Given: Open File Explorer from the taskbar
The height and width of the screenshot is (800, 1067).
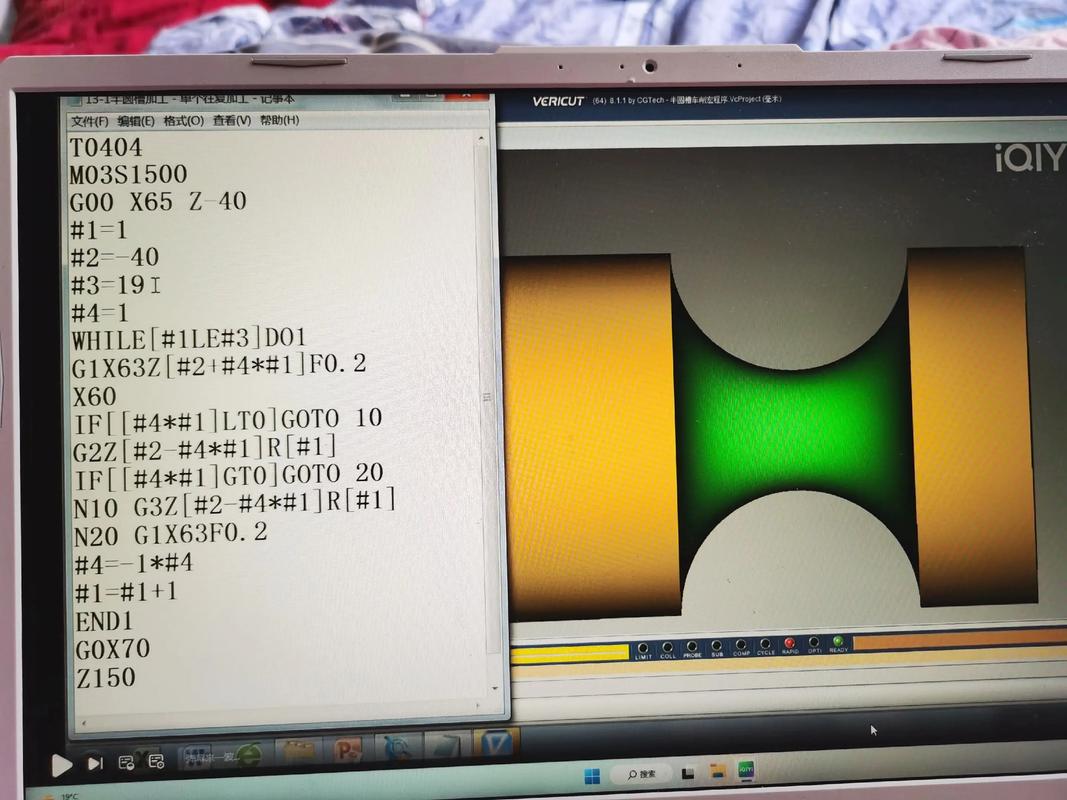Looking at the screenshot, I should (717, 771).
